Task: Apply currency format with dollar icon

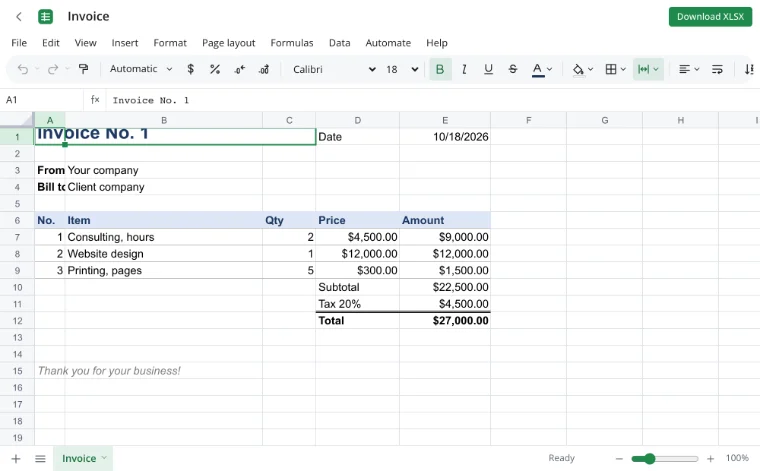Action: [x=190, y=69]
